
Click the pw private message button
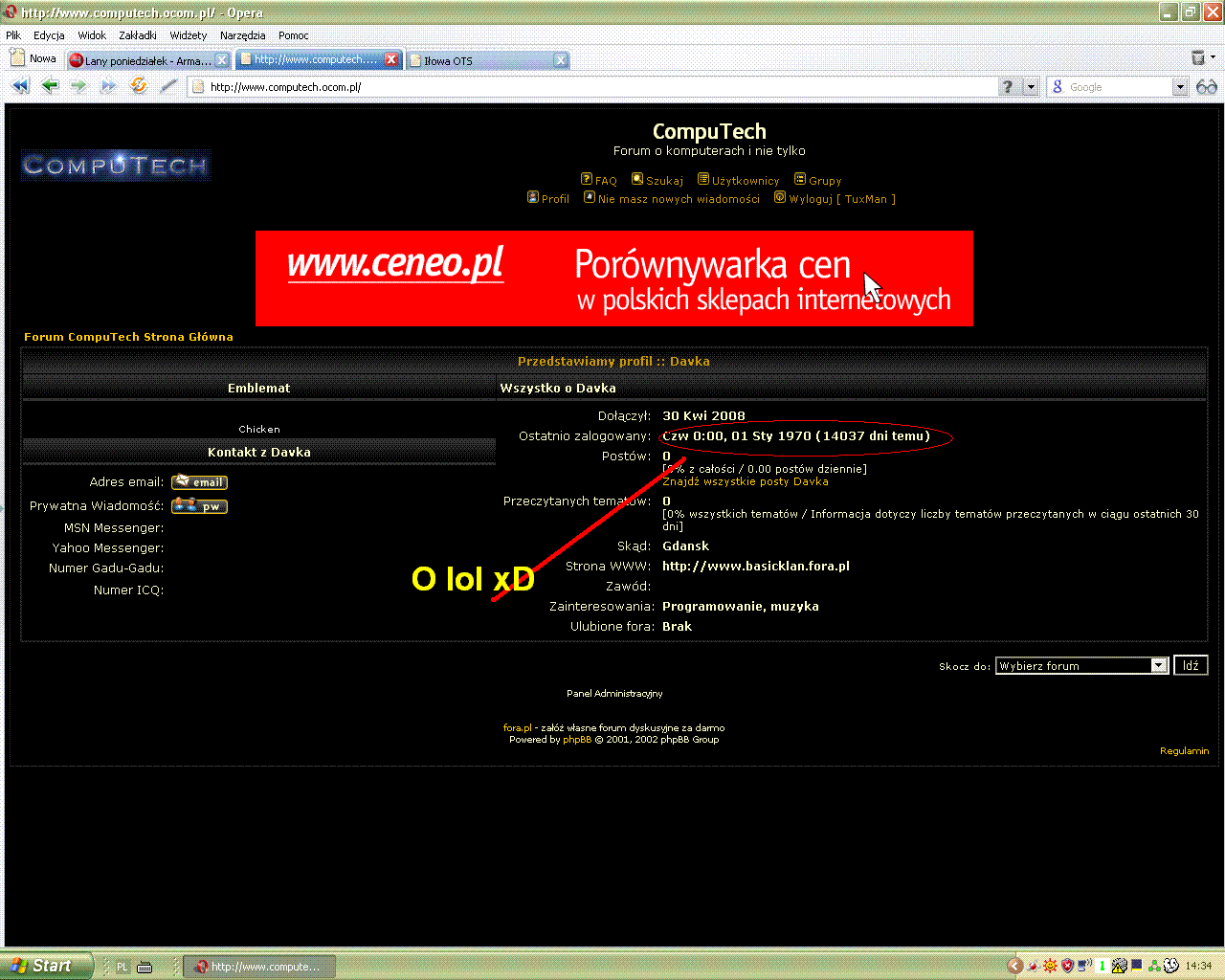coord(199,506)
